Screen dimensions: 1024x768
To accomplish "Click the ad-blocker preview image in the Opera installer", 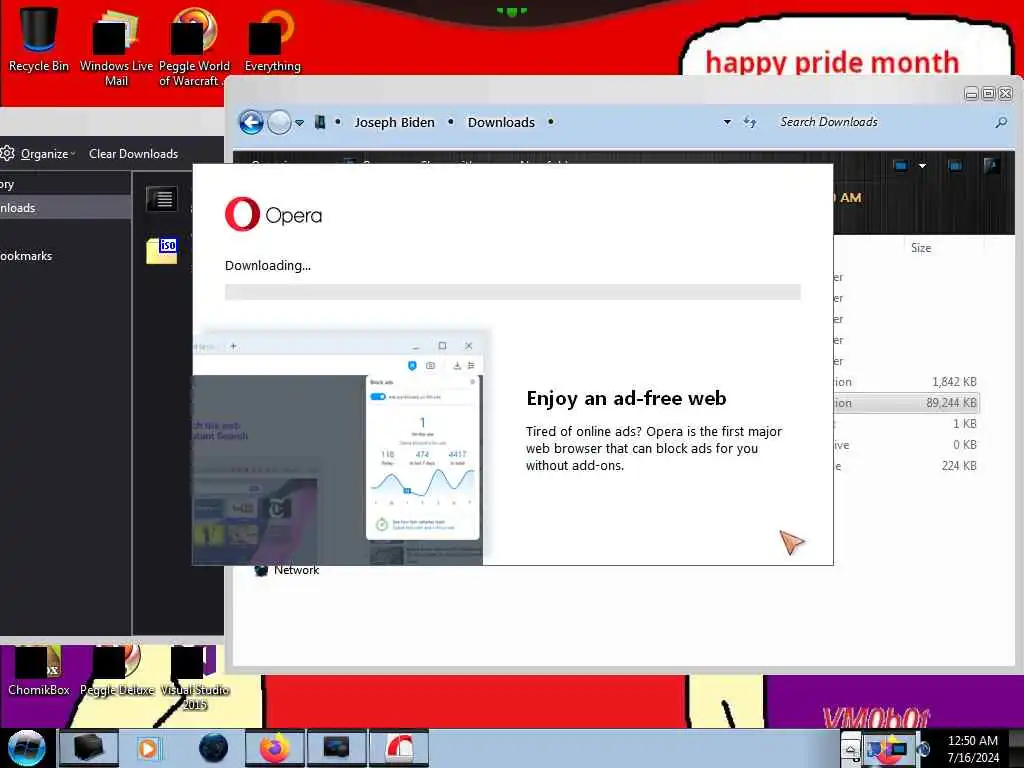I will pos(340,449).
